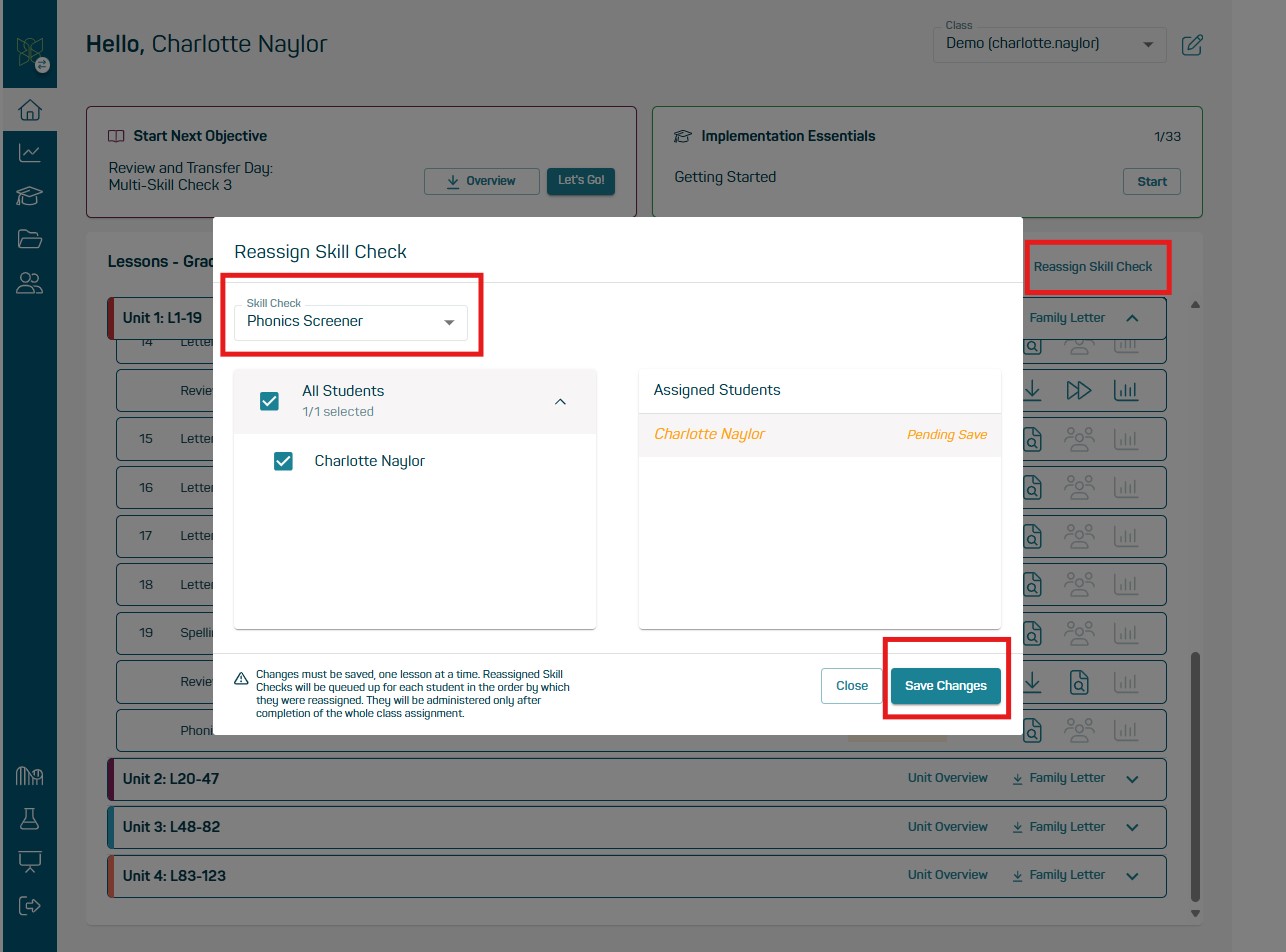
Task: Collapse the All Students list chevron
Action: tap(560, 401)
